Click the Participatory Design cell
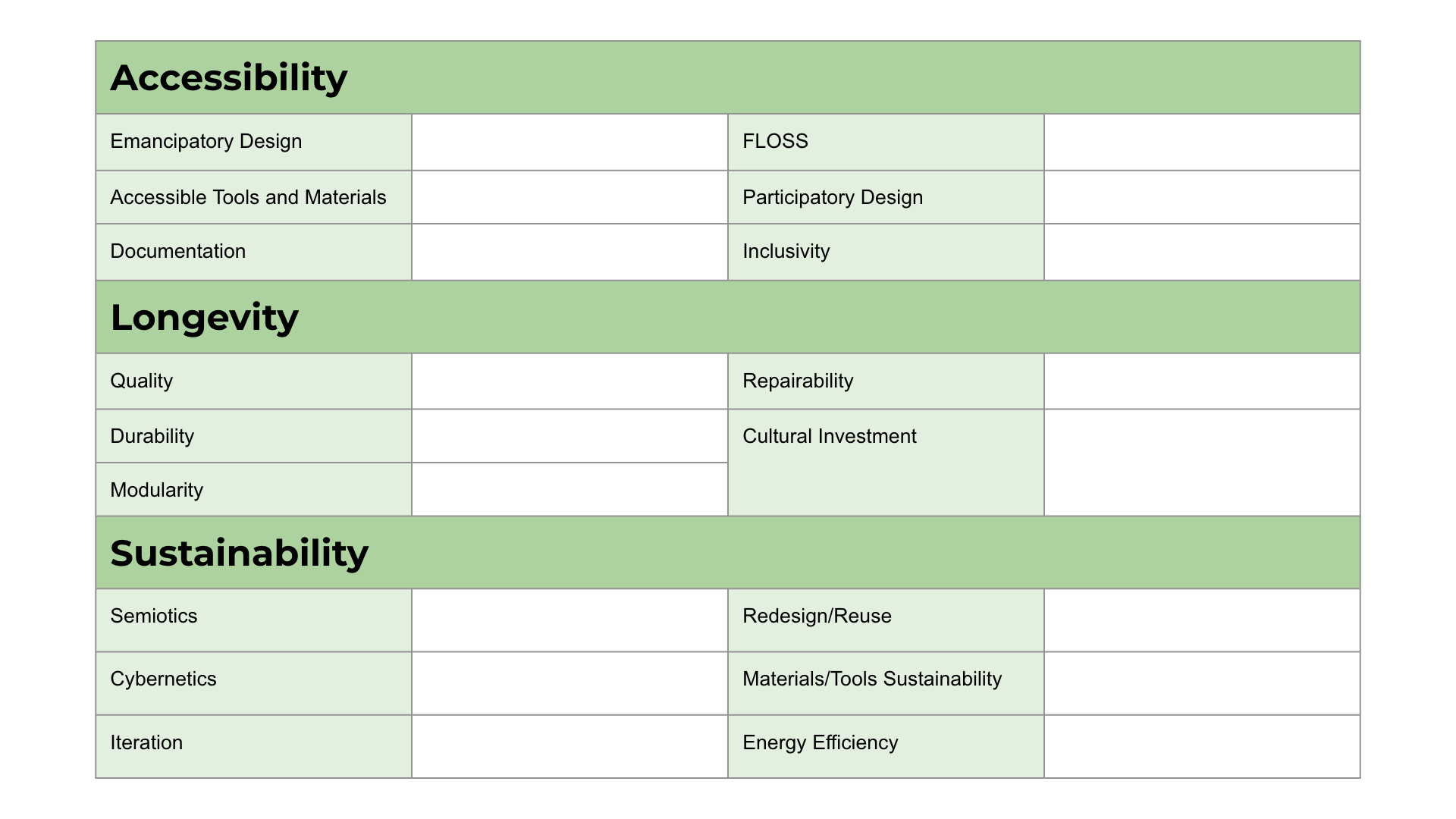The height and width of the screenshot is (819, 1456). click(886, 197)
